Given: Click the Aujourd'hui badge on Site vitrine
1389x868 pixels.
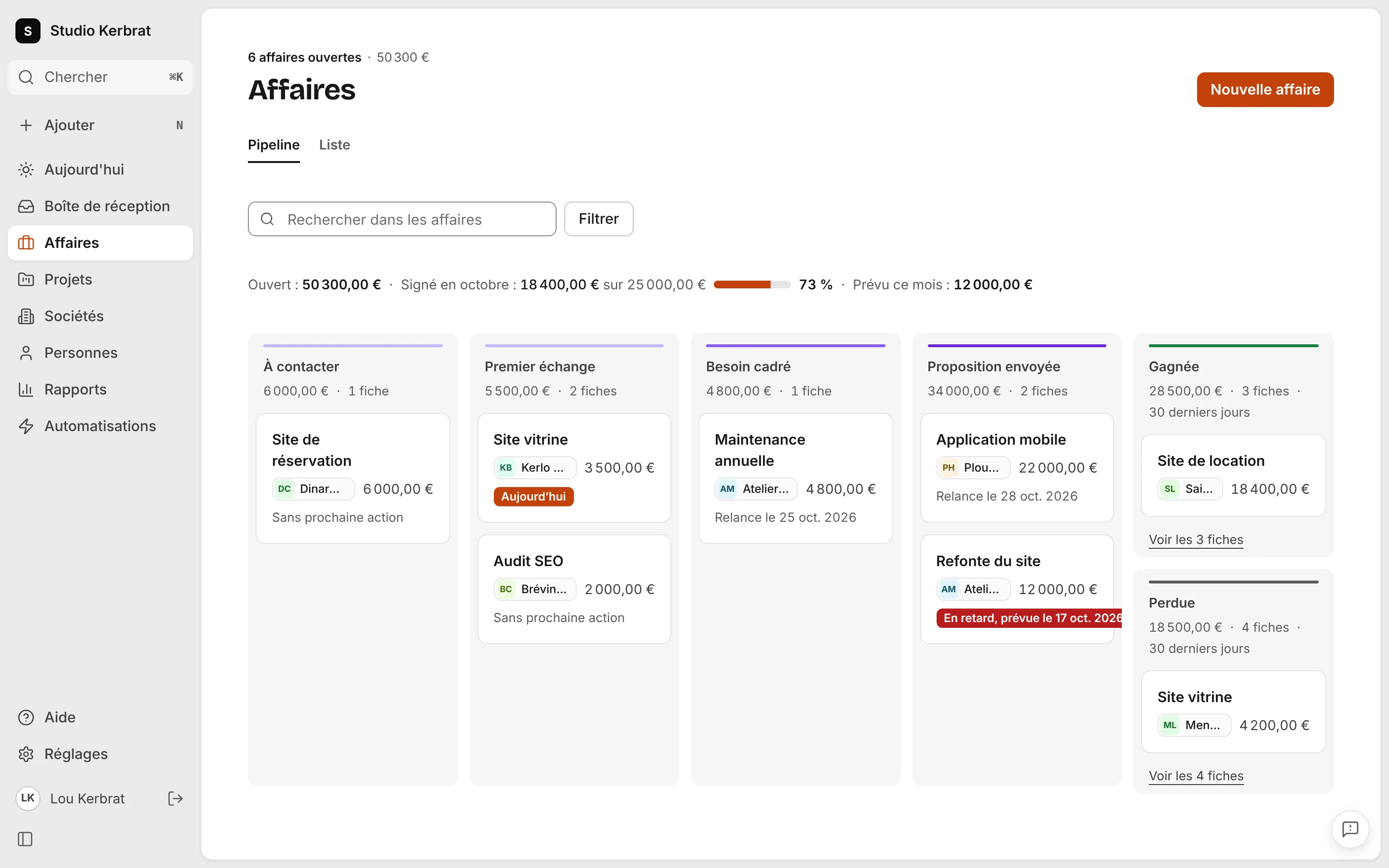Looking at the screenshot, I should point(534,497).
